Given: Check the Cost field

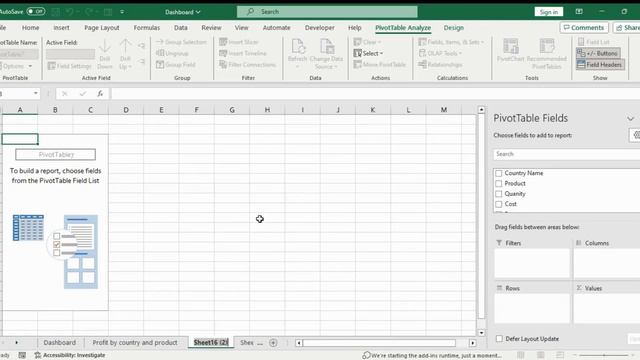Looking at the screenshot, I should click(x=498, y=204).
